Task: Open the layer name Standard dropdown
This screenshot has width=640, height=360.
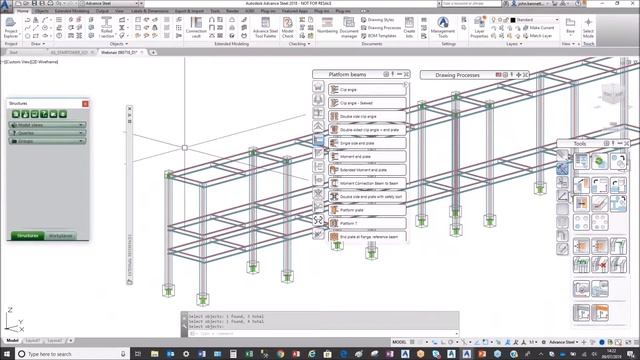Action: (535, 20)
